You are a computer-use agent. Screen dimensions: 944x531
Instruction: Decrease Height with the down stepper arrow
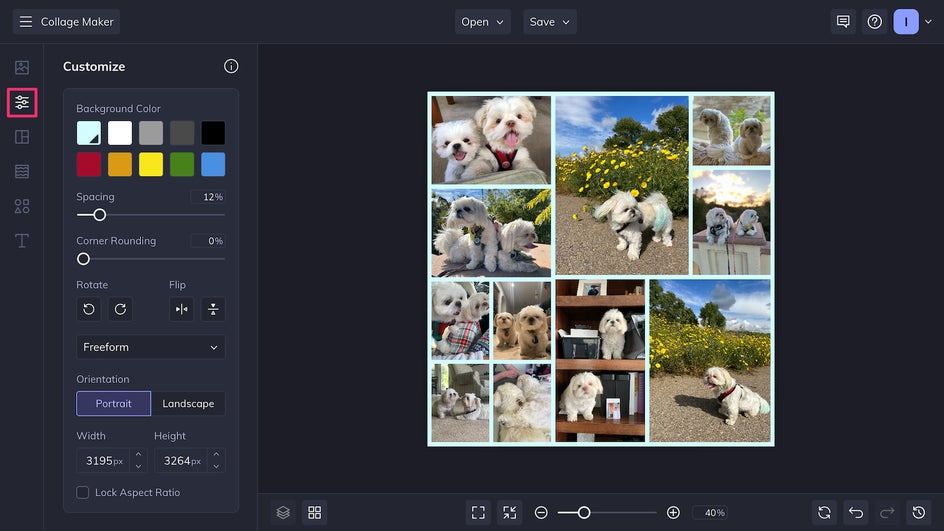click(x=216, y=466)
